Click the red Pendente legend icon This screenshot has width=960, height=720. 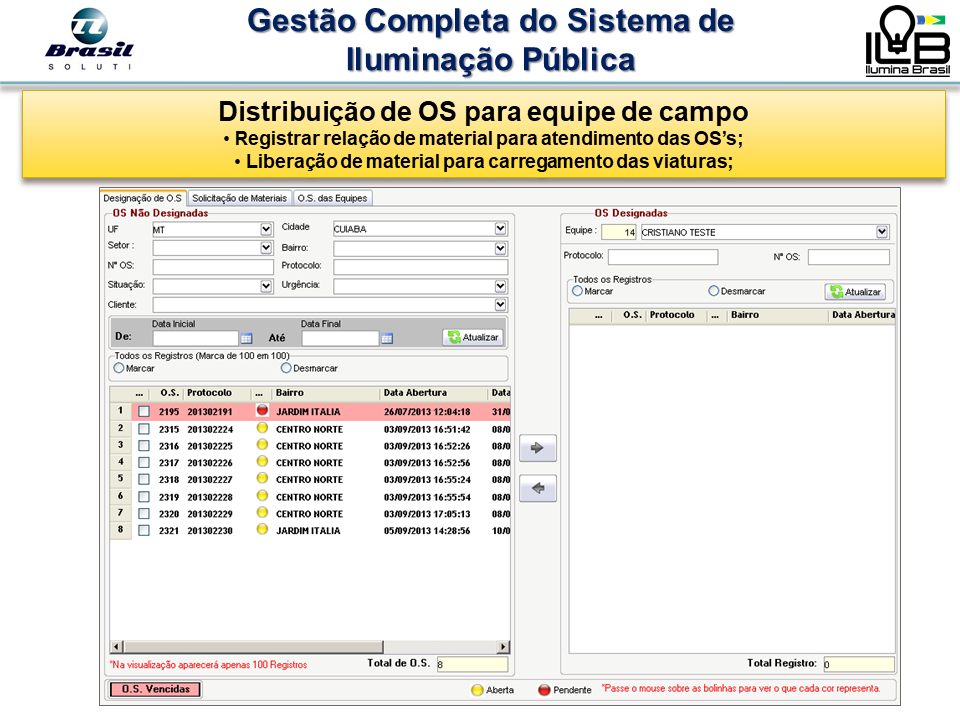point(545,689)
